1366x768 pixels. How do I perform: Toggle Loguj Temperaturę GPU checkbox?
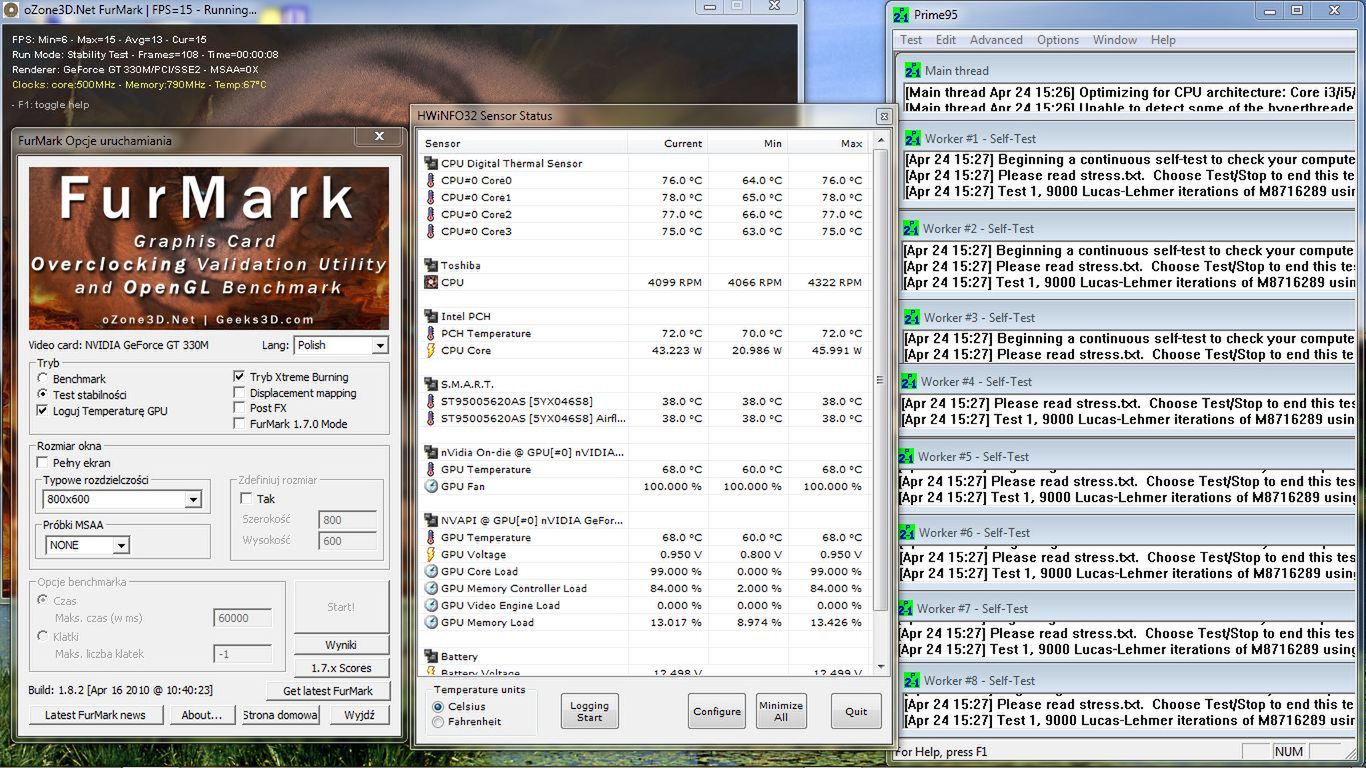pos(42,411)
